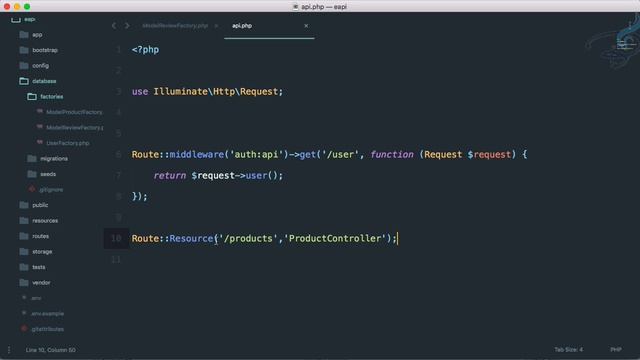The width and height of the screenshot is (640, 360).
Task: Click the .gitignore file icon
Action: 32,189
